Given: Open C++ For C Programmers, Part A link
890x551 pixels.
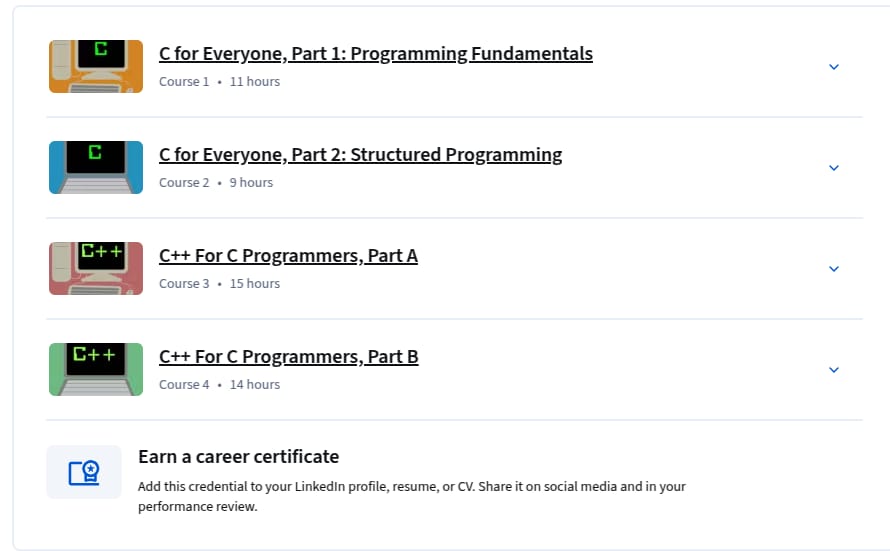Looking at the screenshot, I should point(288,255).
